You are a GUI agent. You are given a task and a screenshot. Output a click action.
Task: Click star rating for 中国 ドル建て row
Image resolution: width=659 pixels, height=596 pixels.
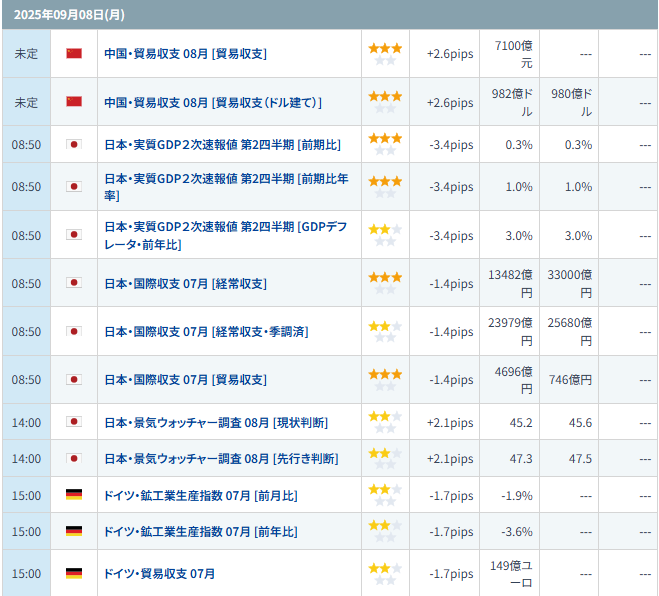point(385,102)
